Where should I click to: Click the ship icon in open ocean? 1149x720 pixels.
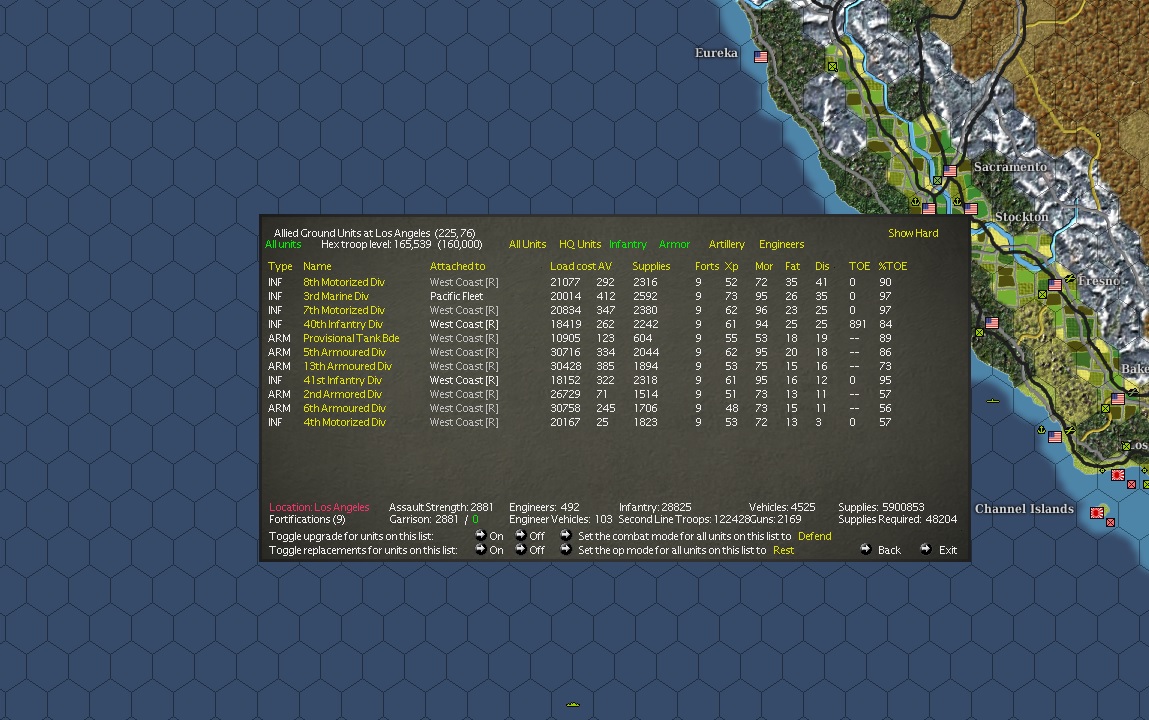pos(573,705)
